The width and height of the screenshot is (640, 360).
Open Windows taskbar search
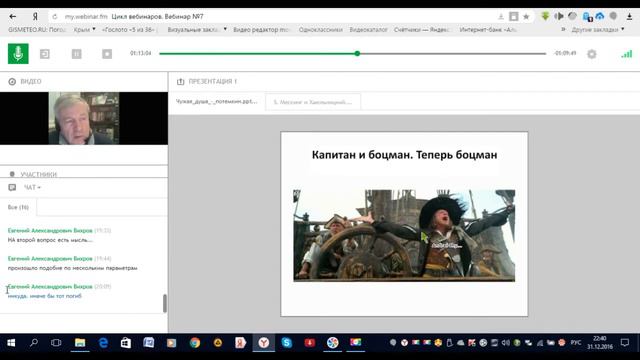point(34,343)
